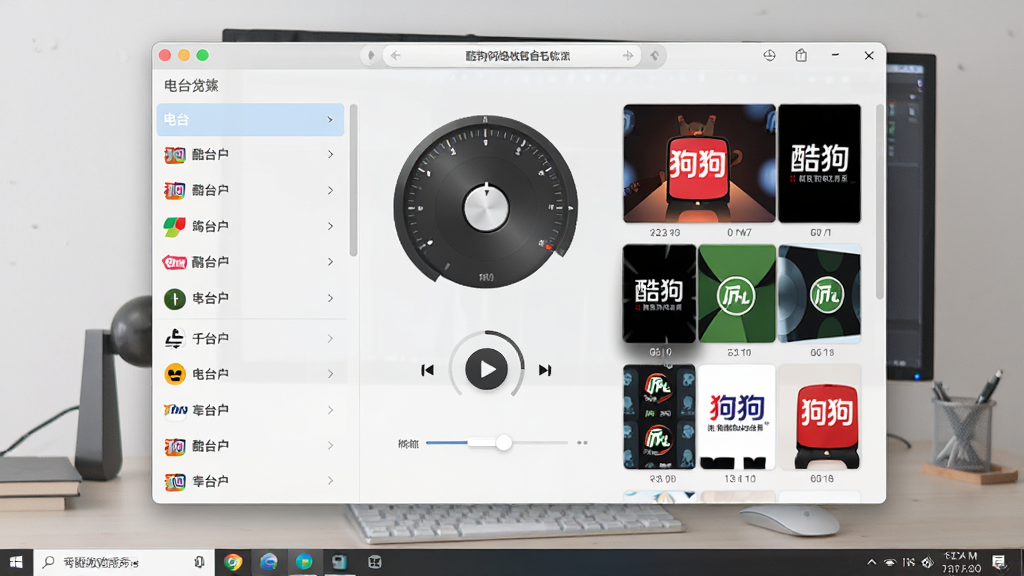The image size is (1024, 576).
Task: Expand the chevron of the green-red leaf row
Action: (330, 226)
